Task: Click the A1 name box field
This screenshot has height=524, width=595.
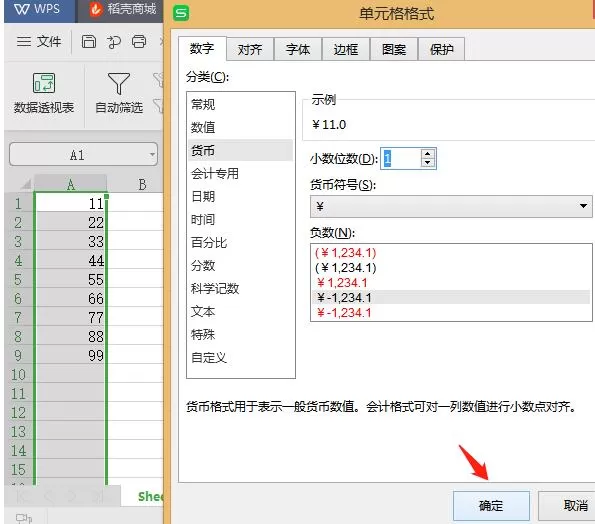Action: (x=83, y=154)
